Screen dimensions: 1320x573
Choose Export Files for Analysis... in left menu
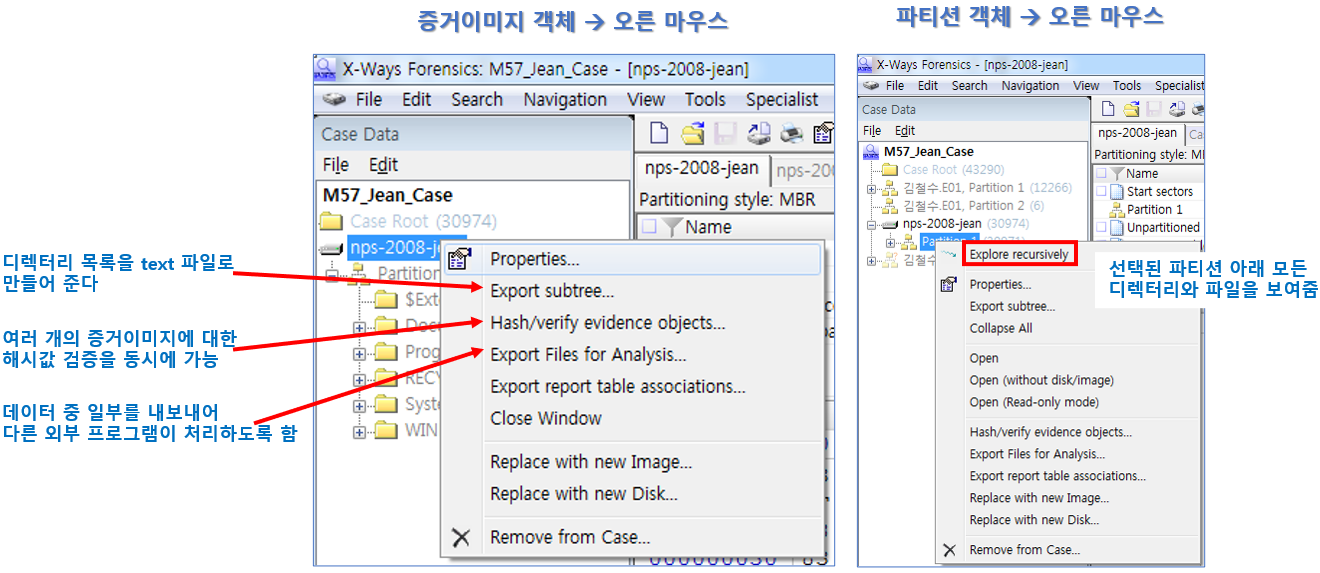(631, 355)
